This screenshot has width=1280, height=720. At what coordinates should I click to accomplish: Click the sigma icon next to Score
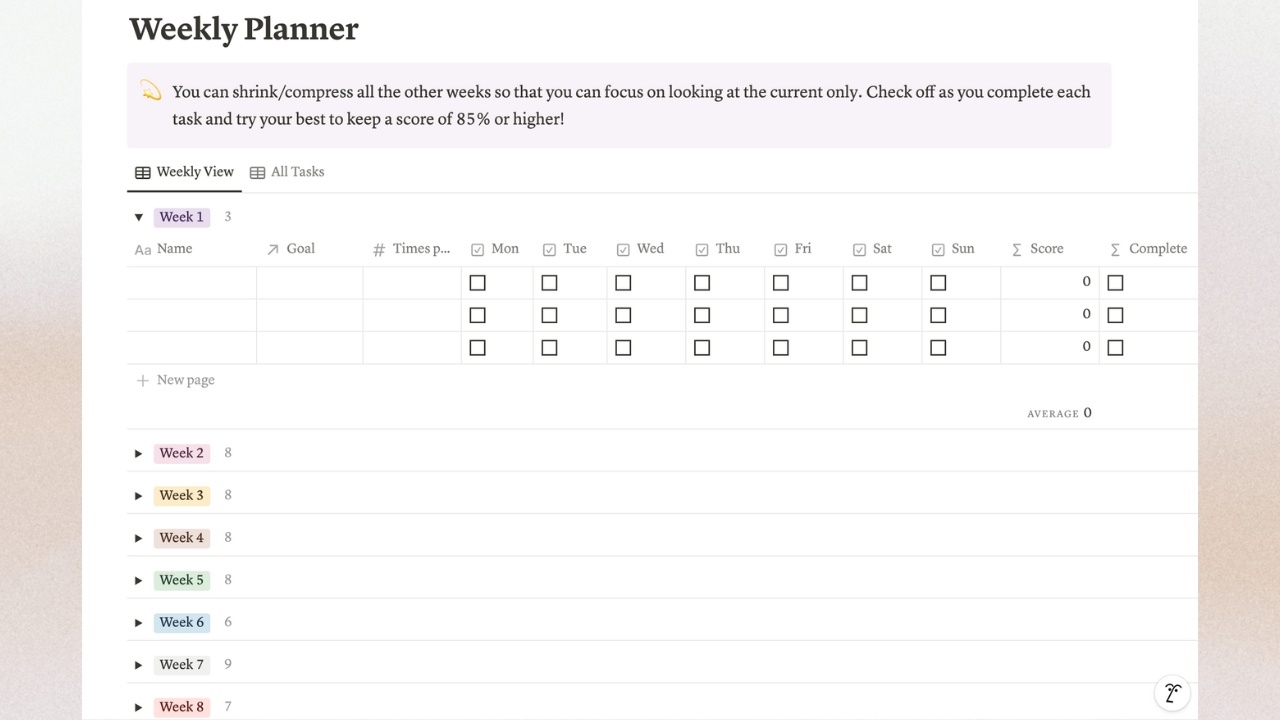point(1017,249)
